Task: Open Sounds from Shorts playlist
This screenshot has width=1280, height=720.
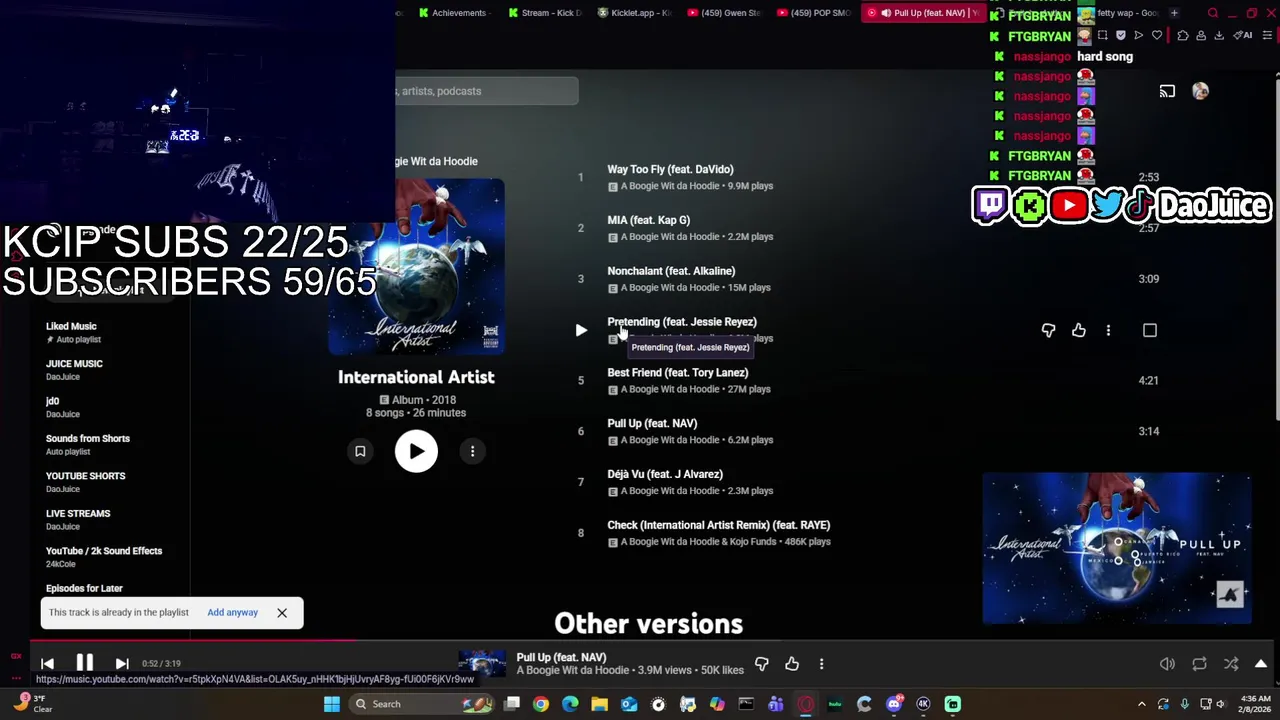Action: point(87,445)
